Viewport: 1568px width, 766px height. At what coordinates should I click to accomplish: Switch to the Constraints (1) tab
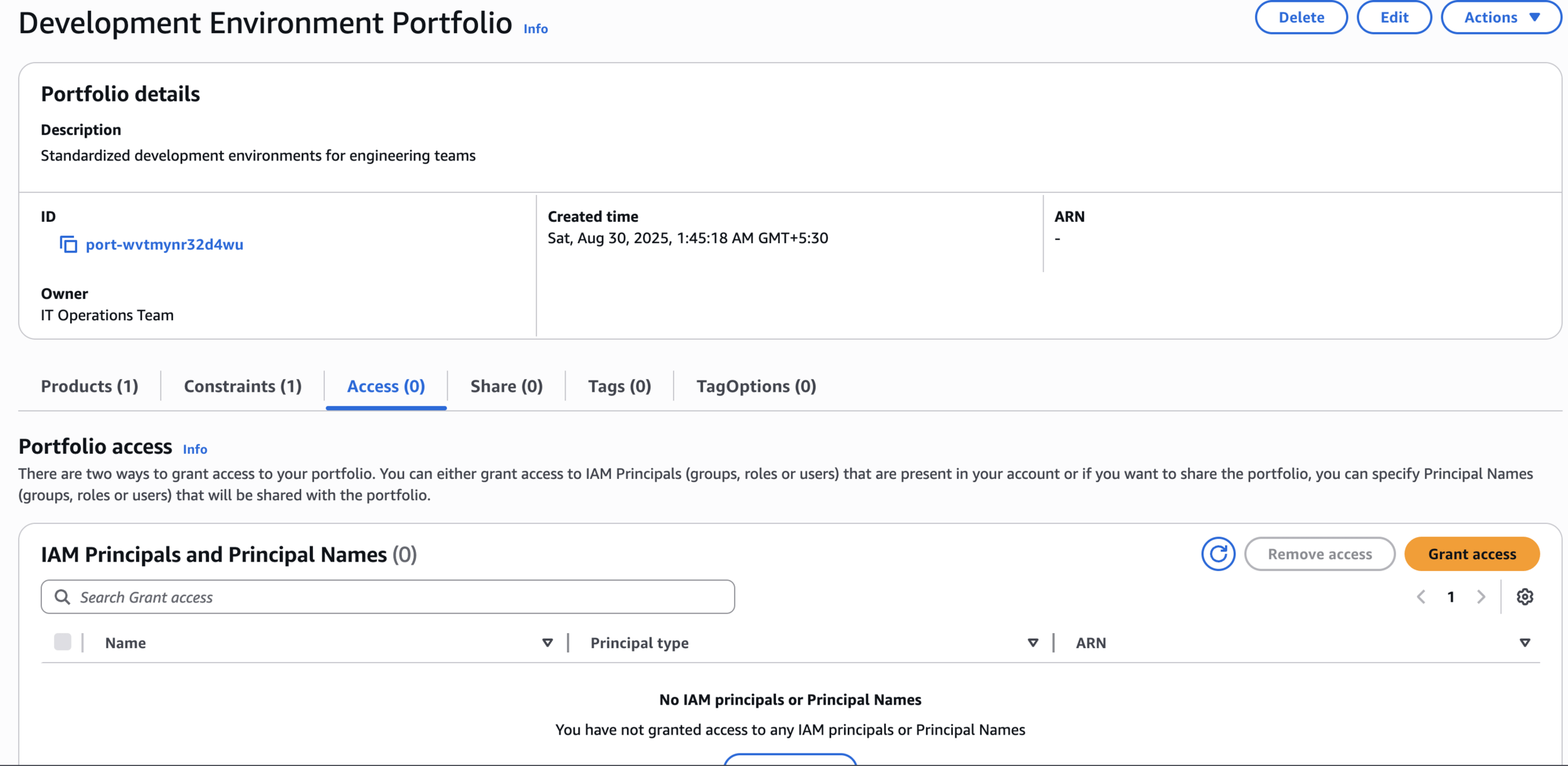point(243,386)
